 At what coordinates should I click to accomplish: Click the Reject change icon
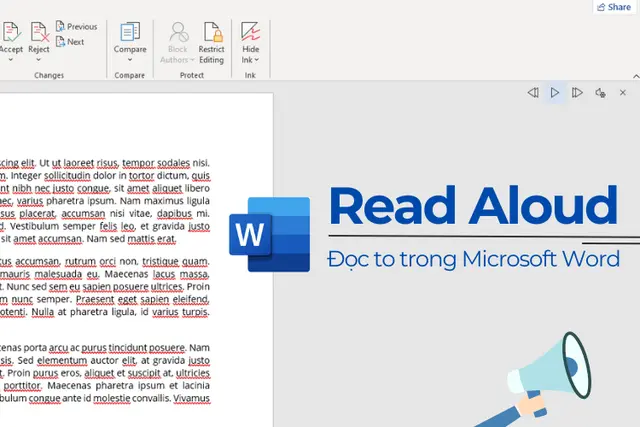pos(39,33)
